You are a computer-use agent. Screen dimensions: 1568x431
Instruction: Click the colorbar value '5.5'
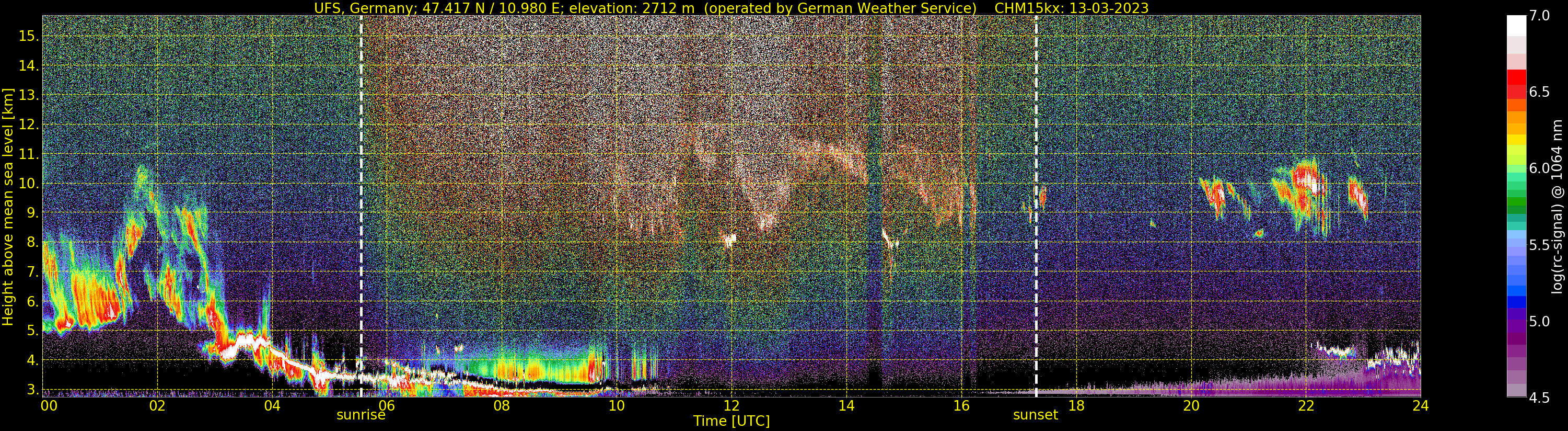tap(1539, 245)
